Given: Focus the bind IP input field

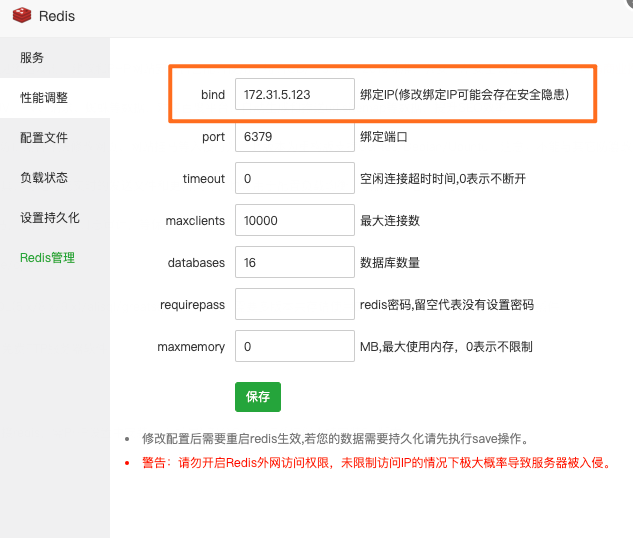Looking at the screenshot, I should [295, 94].
